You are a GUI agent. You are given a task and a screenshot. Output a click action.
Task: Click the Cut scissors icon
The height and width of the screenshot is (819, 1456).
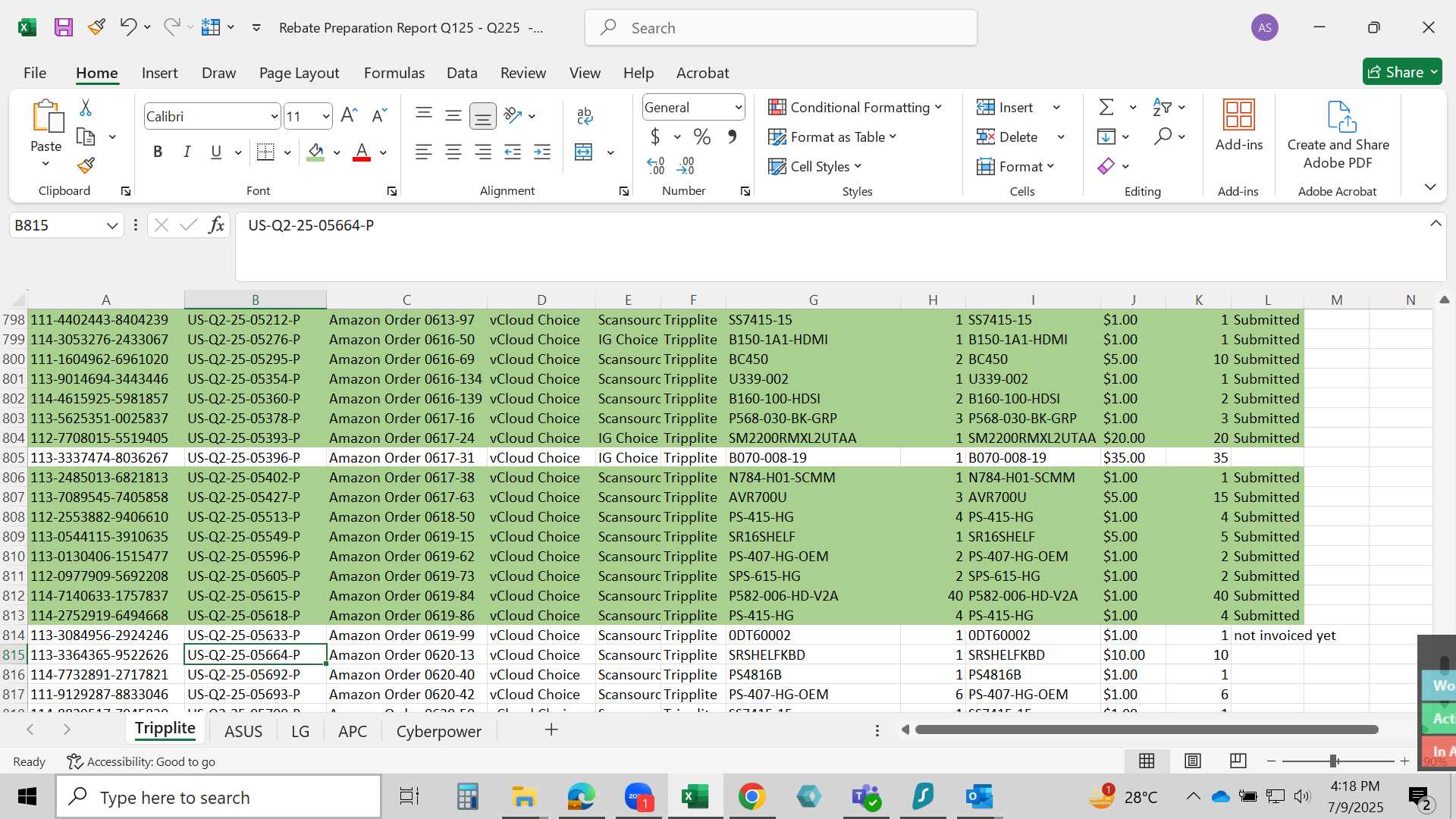pos(86,108)
